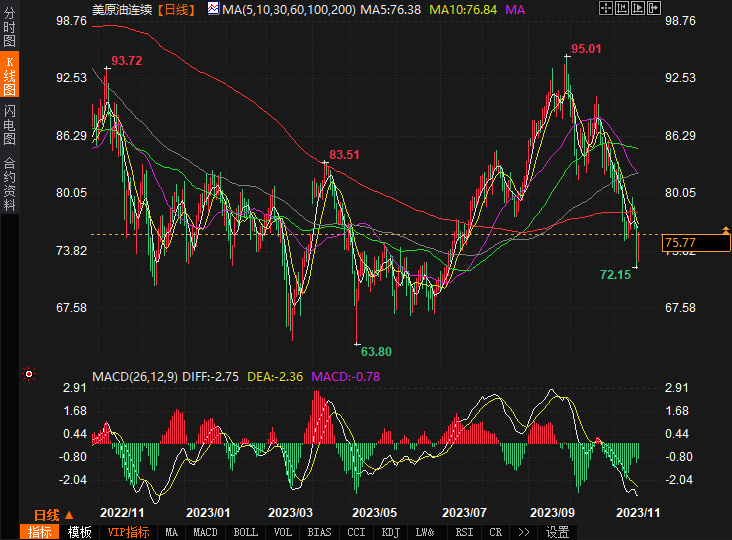This screenshot has width=732, height=540.
Task: Select the K线图 sidebar tab
Action: click(x=9, y=78)
